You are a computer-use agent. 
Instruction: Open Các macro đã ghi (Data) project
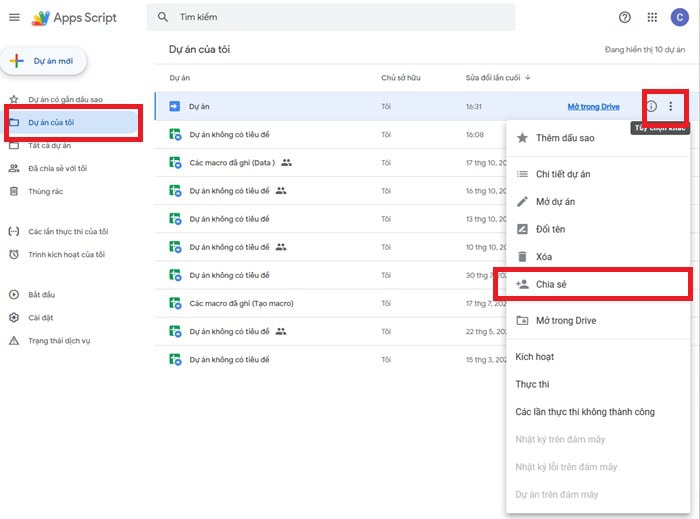pyautogui.click(x=231, y=162)
